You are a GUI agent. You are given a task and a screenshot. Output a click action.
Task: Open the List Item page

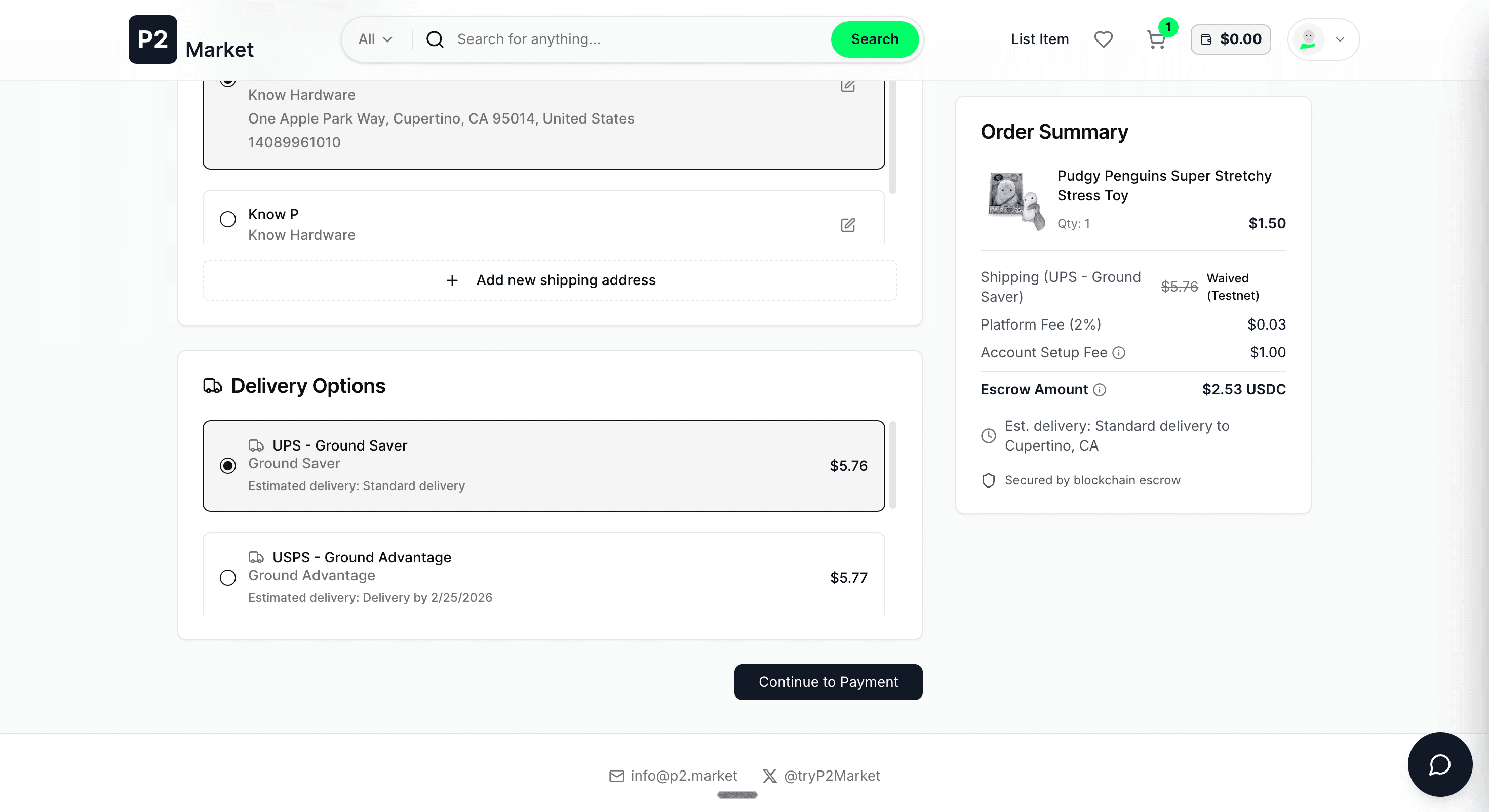tap(1039, 39)
